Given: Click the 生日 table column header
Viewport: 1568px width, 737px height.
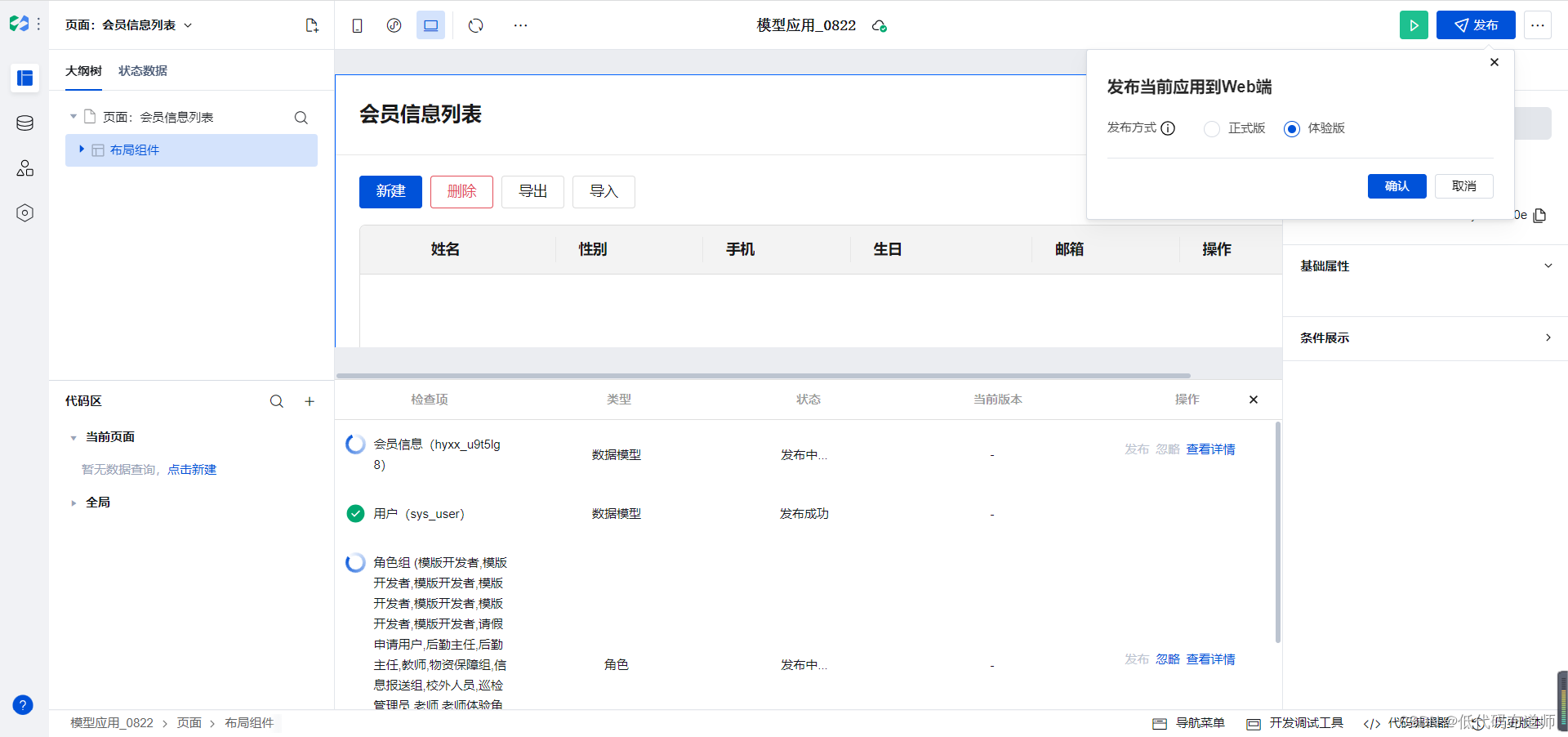Looking at the screenshot, I should [x=888, y=249].
